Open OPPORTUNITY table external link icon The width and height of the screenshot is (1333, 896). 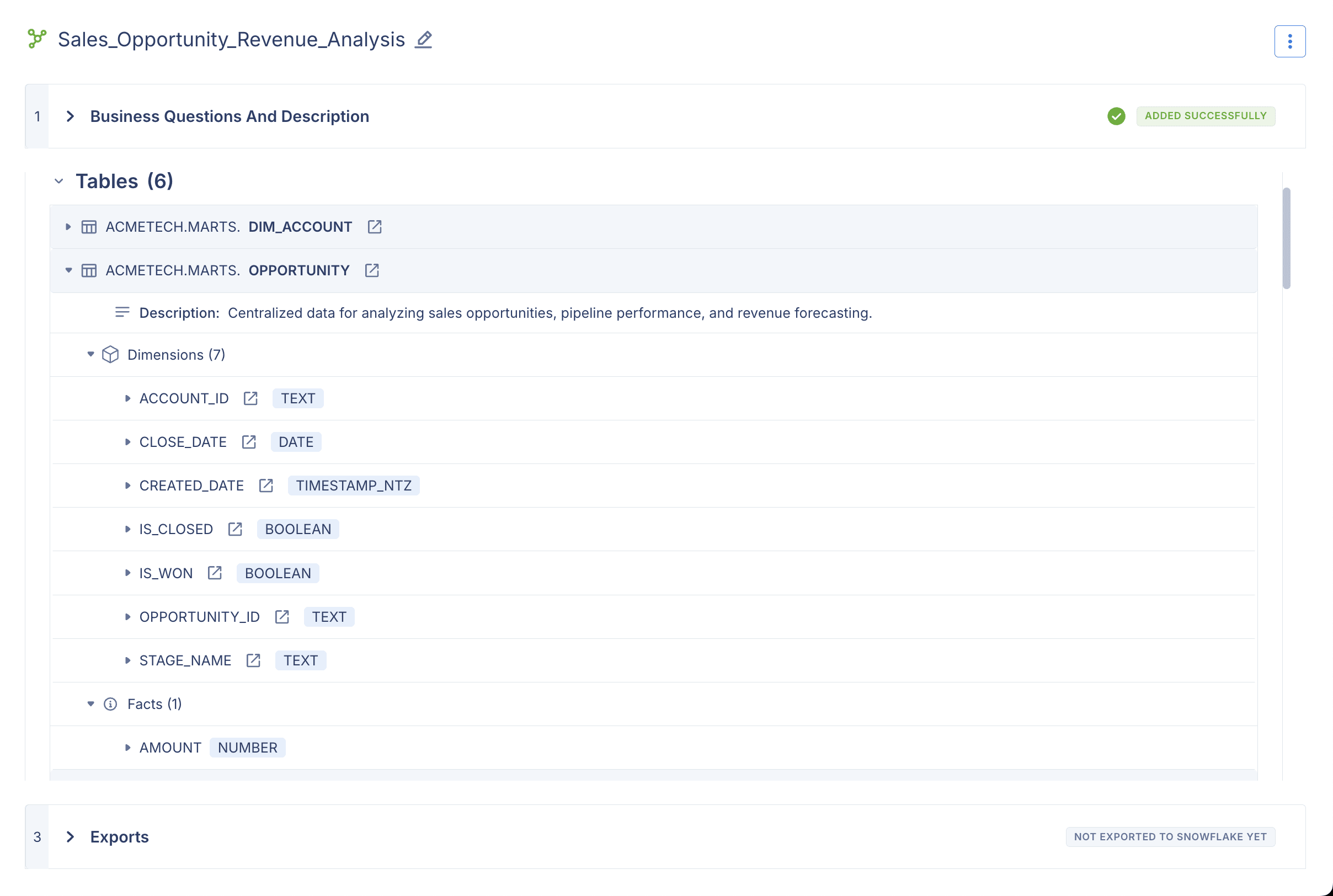pyautogui.click(x=372, y=270)
